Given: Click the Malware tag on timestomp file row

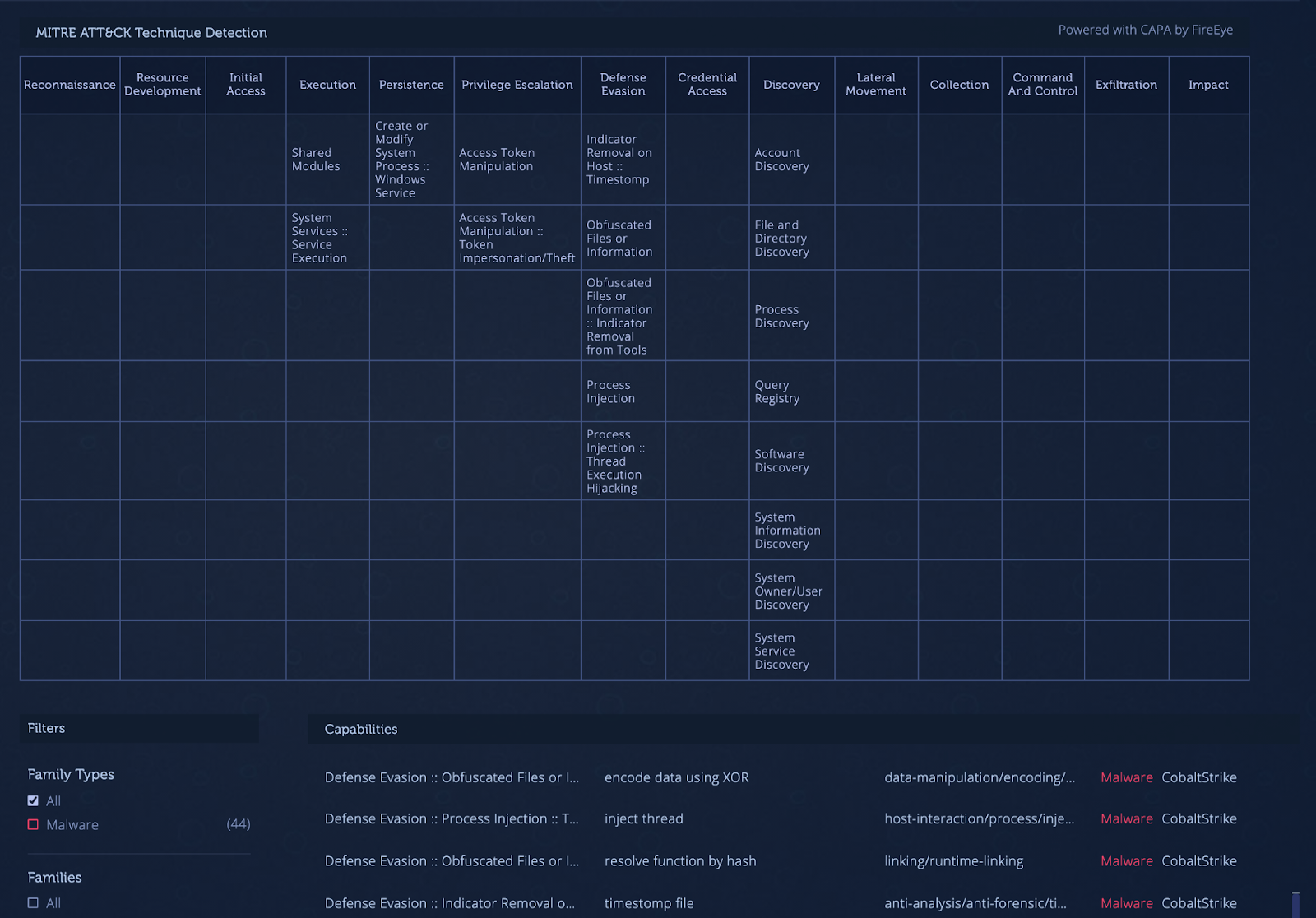Looking at the screenshot, I should point(1126,903).
